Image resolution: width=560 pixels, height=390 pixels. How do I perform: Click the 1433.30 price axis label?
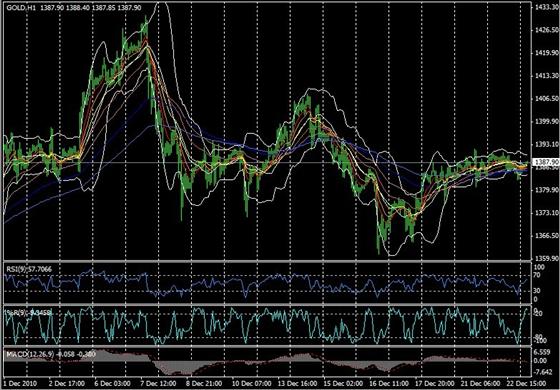[x=547, y=7]
